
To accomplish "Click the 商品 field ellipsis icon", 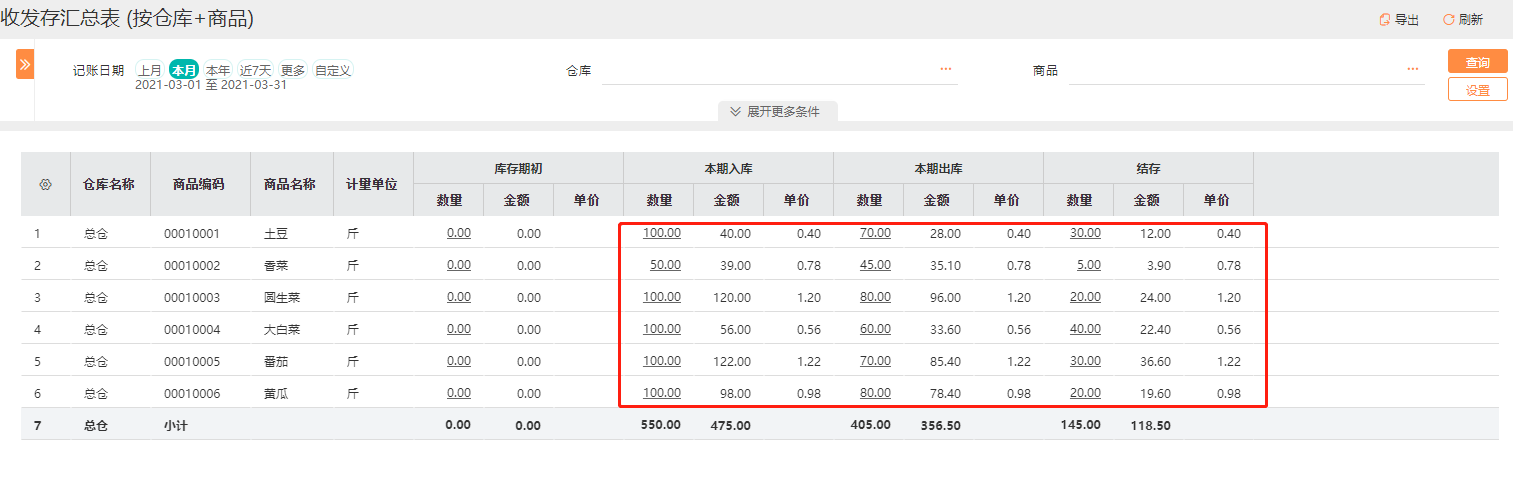I will click(x=1413, y=69).
